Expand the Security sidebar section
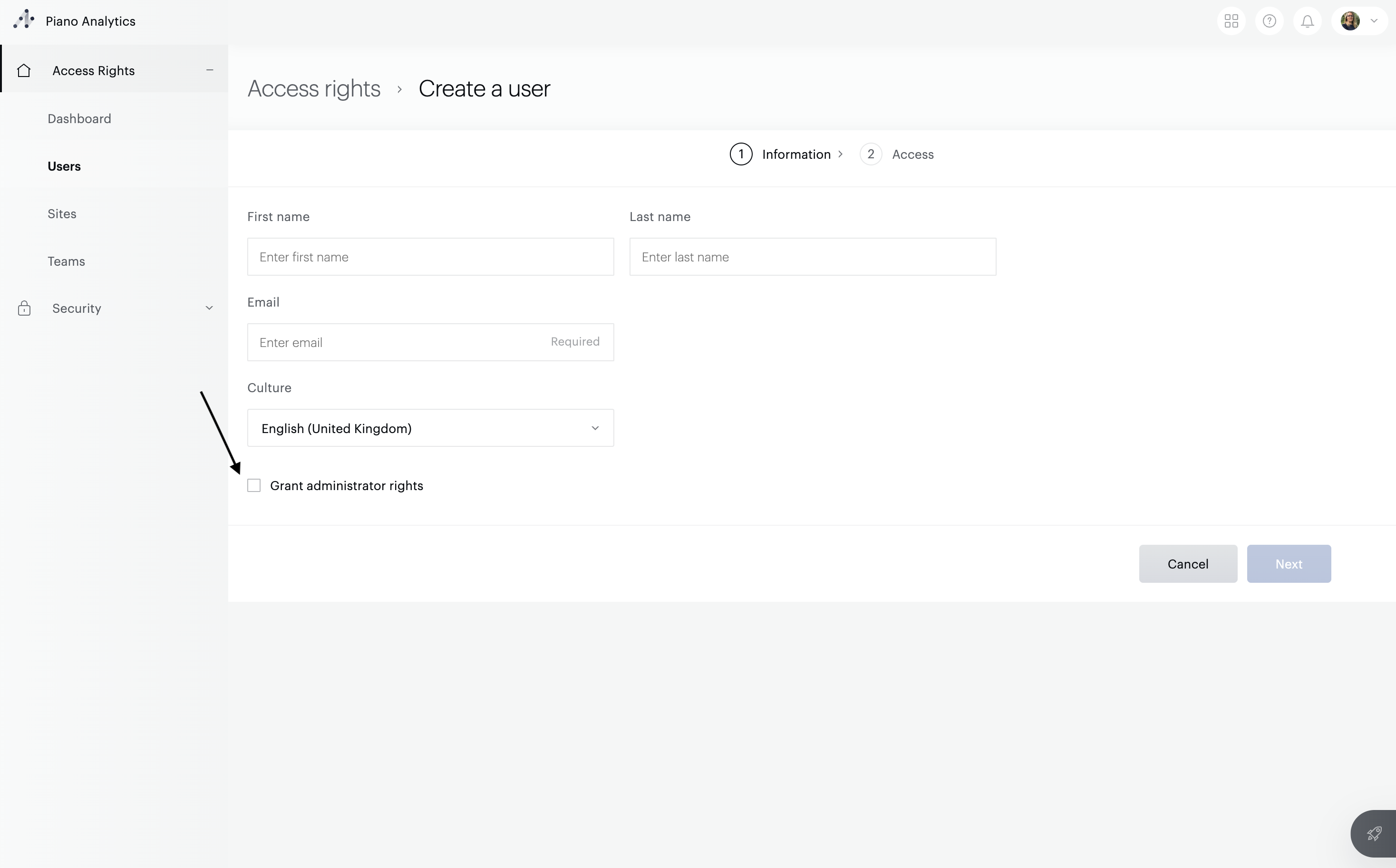The width and height of the screenshot is (1396, 868). (x=209, y=309)
